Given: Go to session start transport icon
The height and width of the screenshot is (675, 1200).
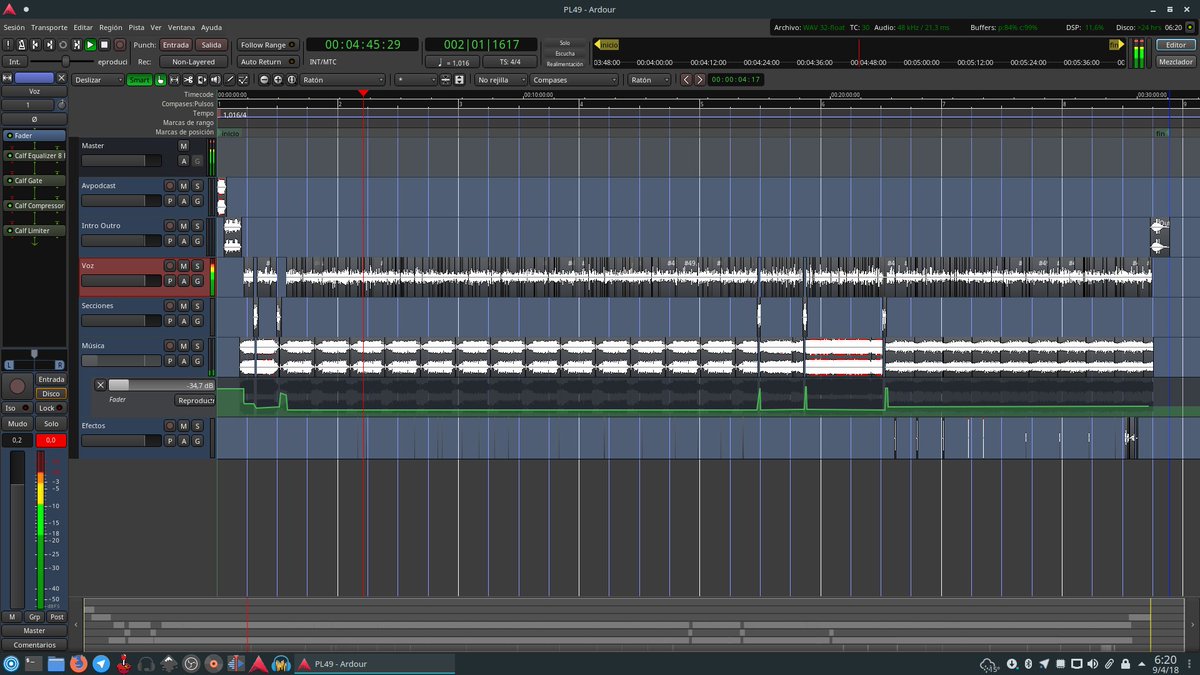Looking at the screenshot, I should point(35,45).
